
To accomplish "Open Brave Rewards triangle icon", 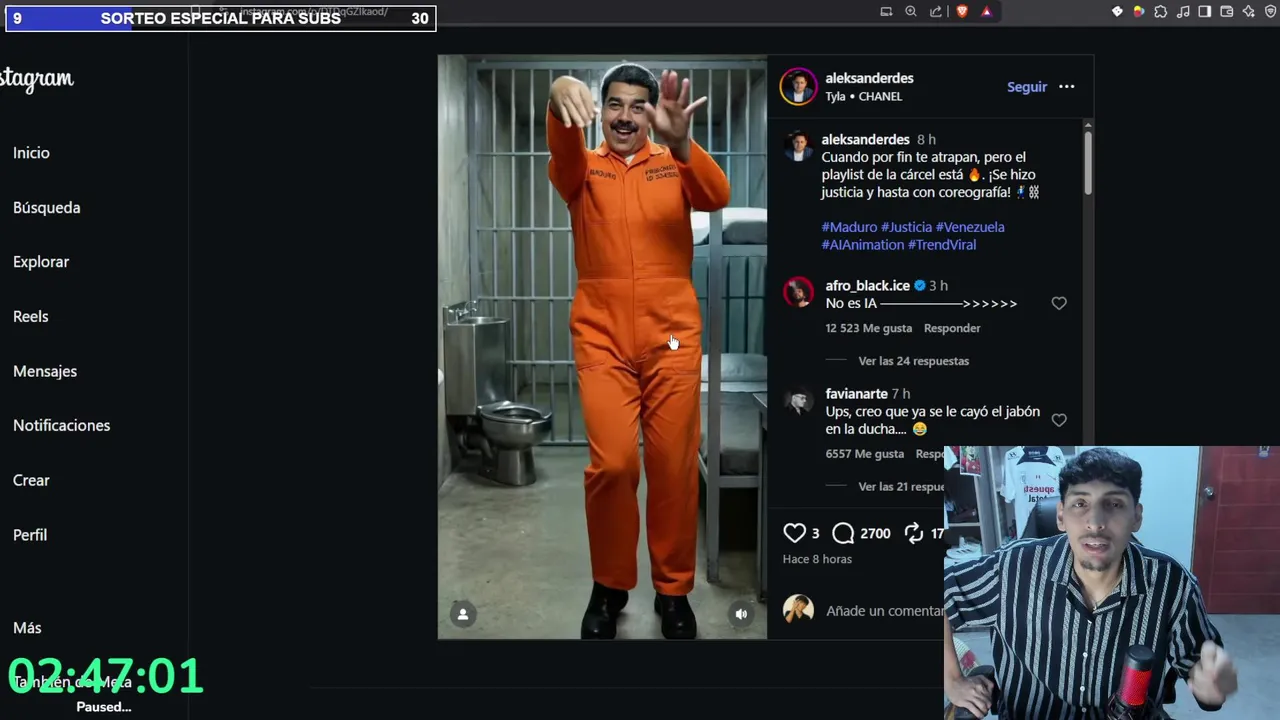I will pos(986,12).
